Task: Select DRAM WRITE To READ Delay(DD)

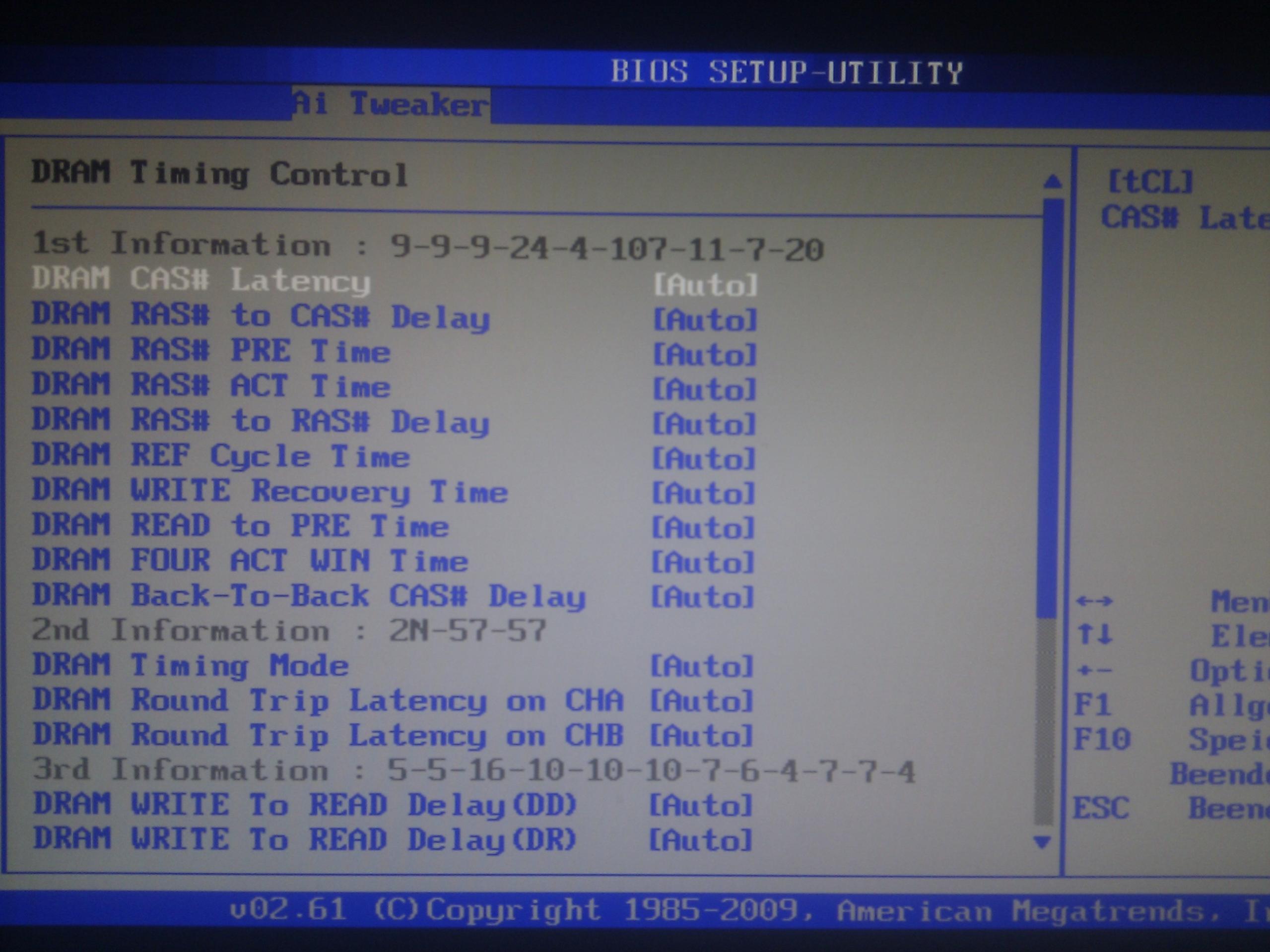Action: pos(304,805)
